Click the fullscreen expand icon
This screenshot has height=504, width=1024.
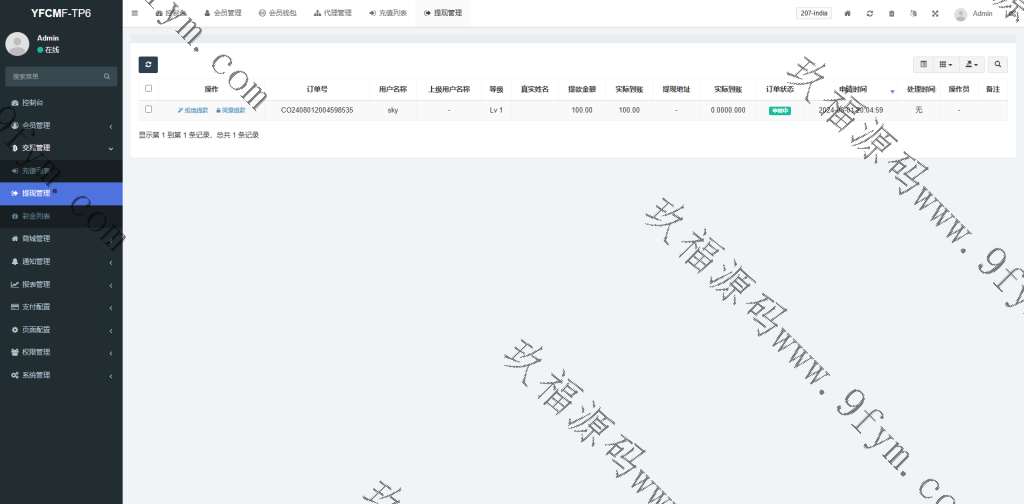pyautogui.click(x=935, y=13)
